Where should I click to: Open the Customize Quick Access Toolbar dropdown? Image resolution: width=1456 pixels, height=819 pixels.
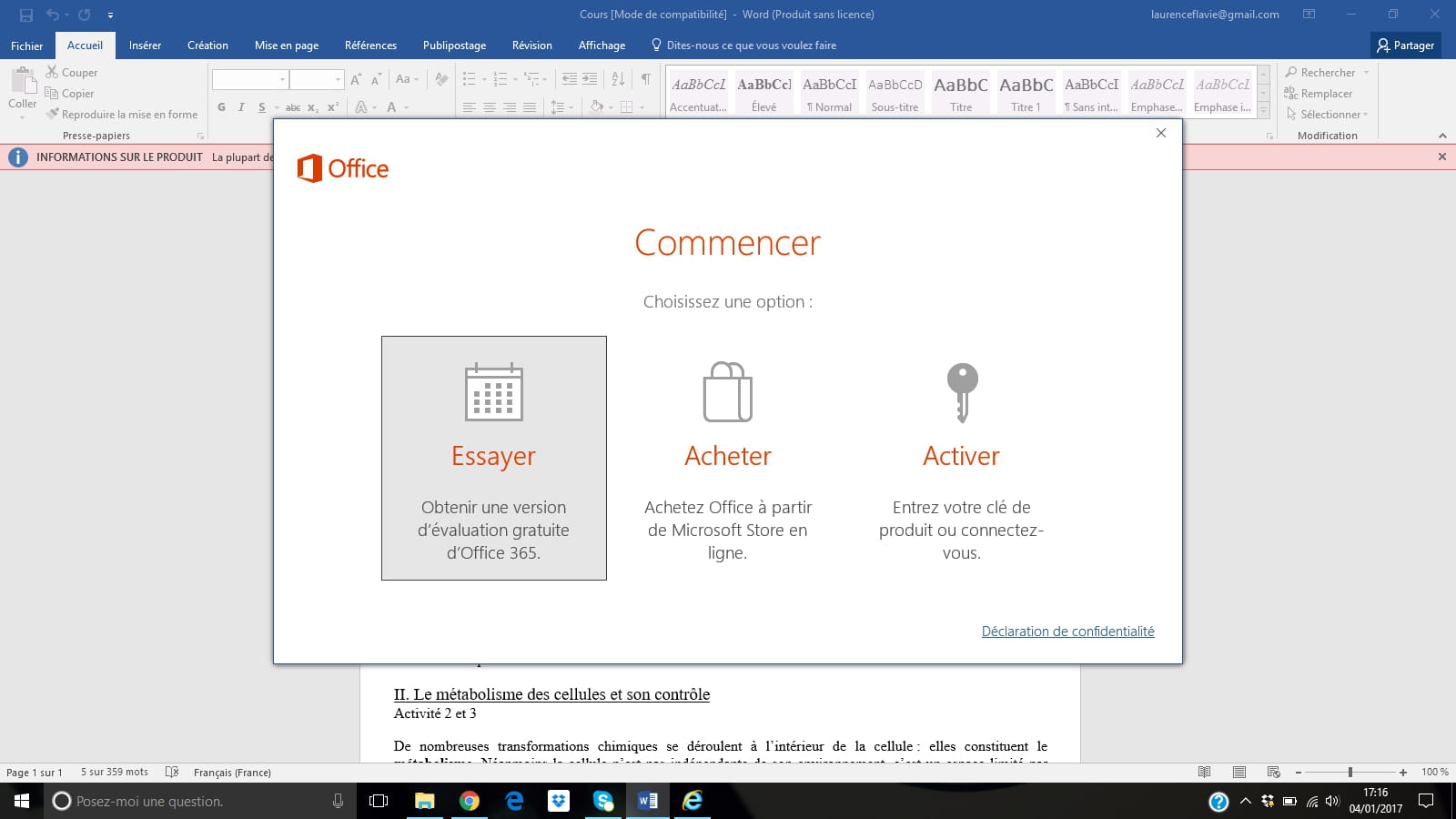110,15
